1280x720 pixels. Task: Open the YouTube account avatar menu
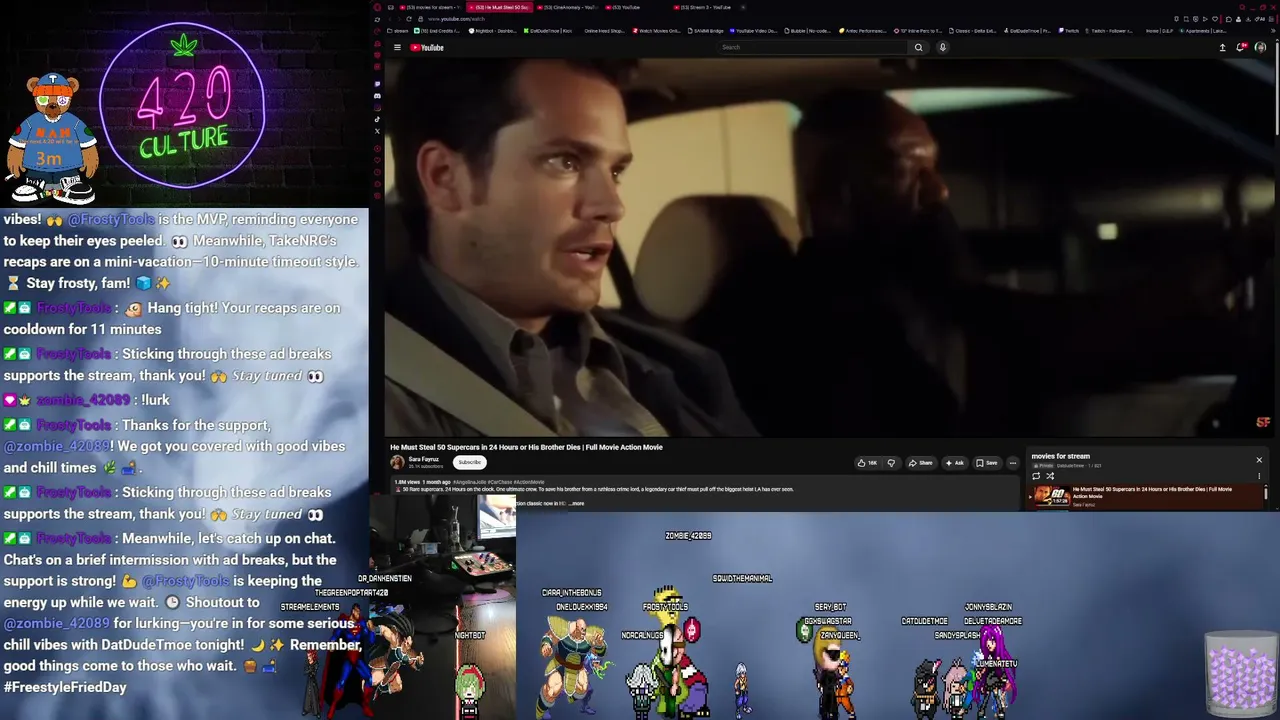click(1260, 47)
